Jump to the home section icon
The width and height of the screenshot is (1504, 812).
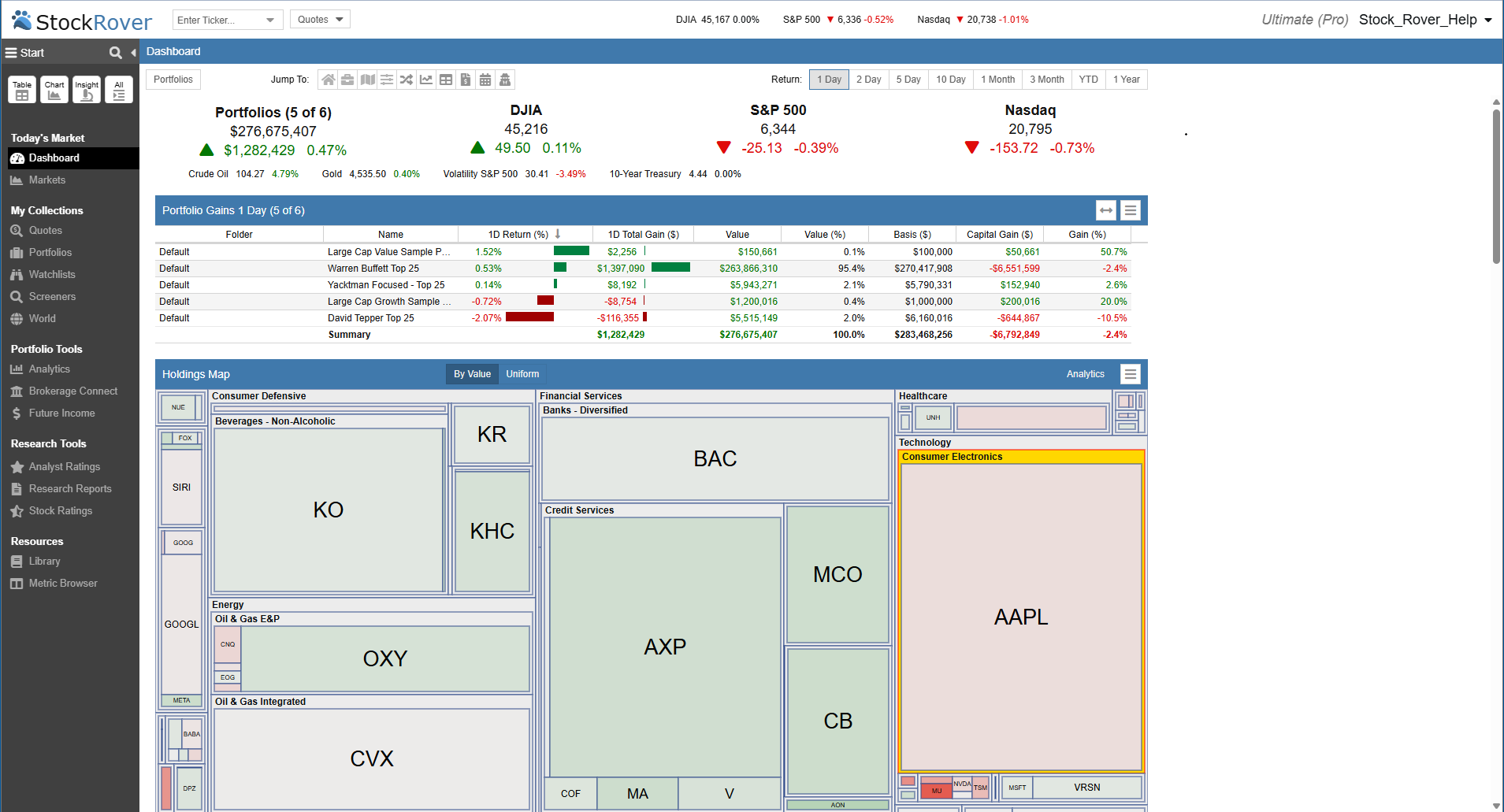(x=328, y=80)
